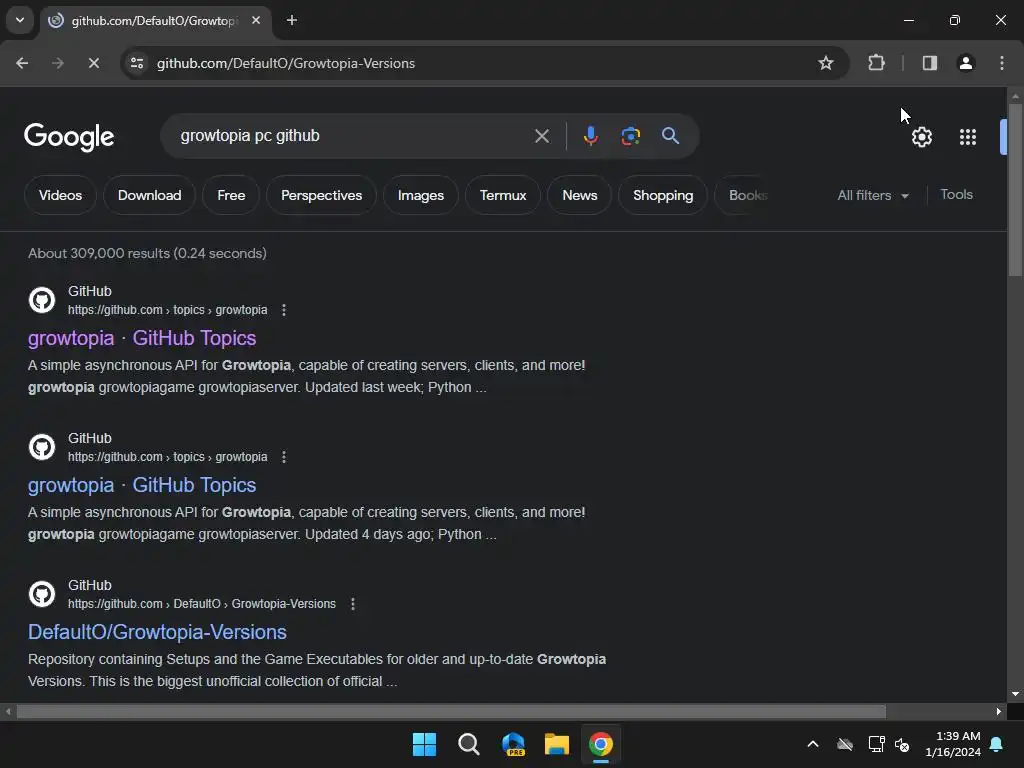Search by image with Google Lens
This screenshot has height=768, width=1024.
[x=630, y=136]
